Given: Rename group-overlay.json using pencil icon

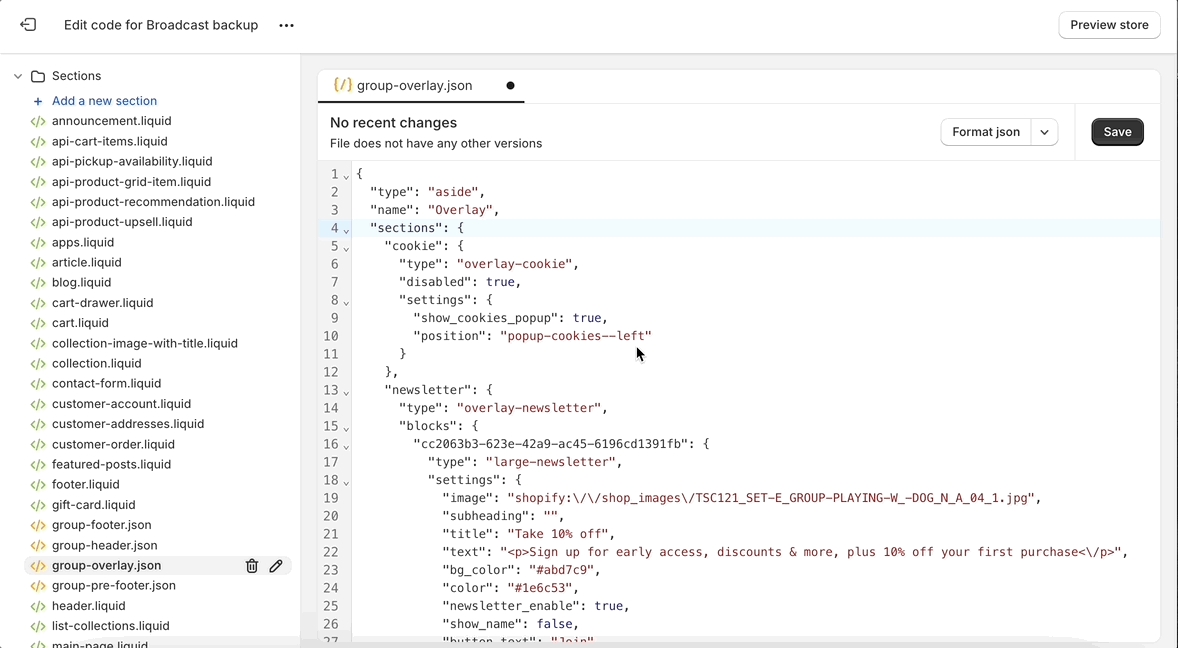Looking at the screenshot, I should [276, 566].
